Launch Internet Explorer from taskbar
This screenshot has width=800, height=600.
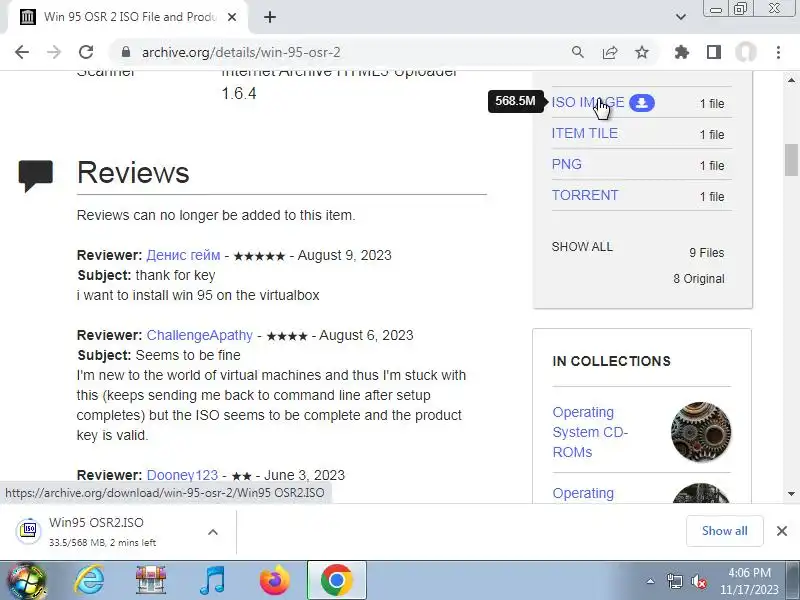click(x=90, y=580)
